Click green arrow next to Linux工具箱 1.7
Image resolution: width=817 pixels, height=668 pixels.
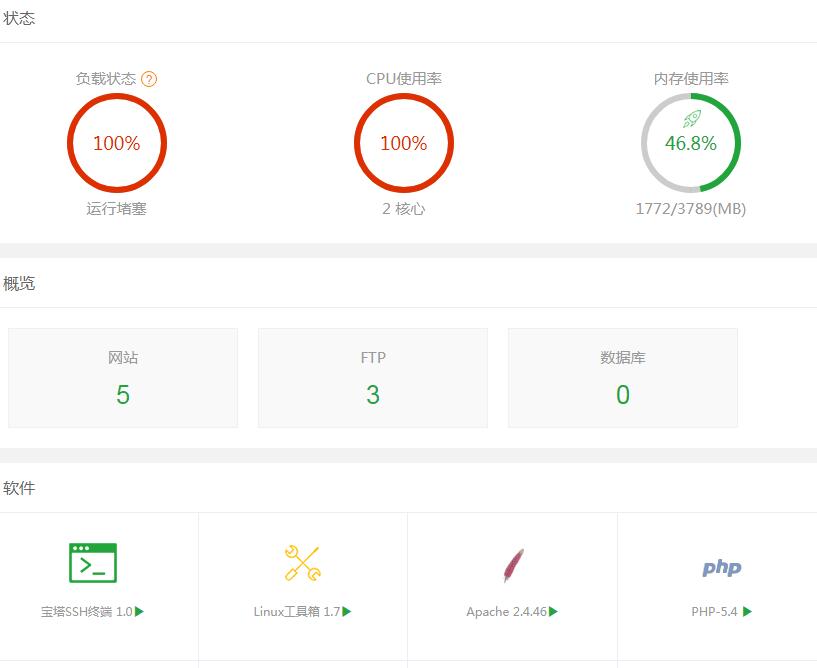[347, 612]
